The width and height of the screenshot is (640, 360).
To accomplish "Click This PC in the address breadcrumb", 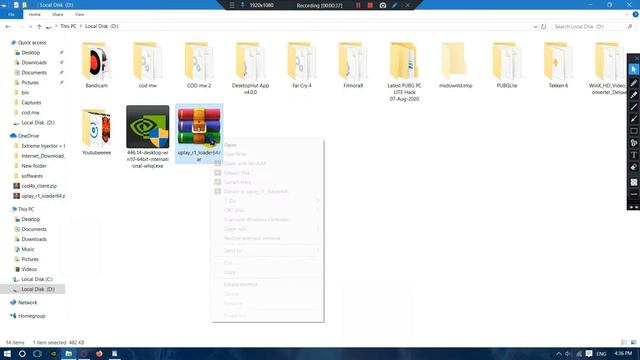I will [x=68, y=26].
